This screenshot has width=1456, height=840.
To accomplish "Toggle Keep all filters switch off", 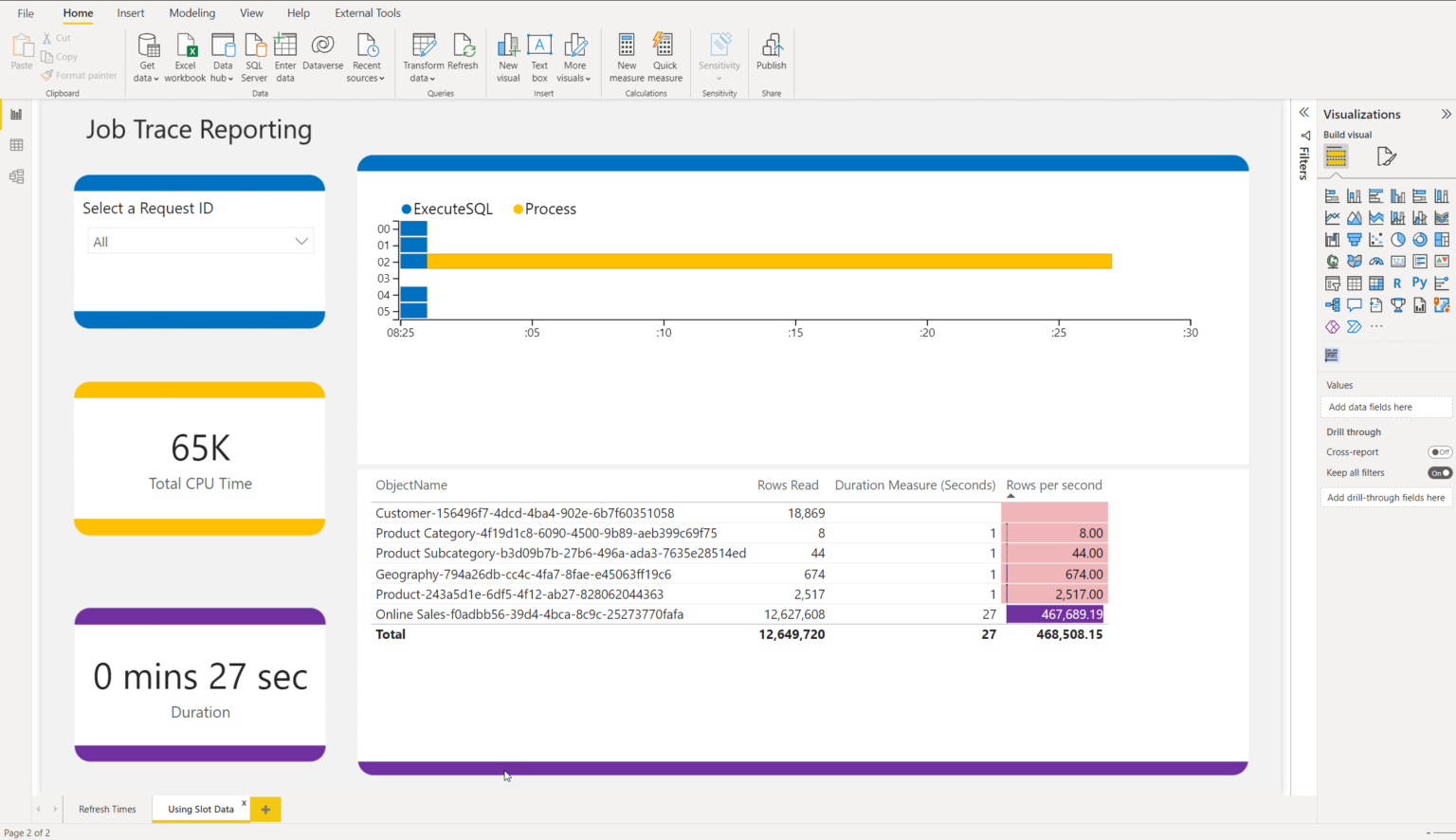I will tap(1439, 472).
